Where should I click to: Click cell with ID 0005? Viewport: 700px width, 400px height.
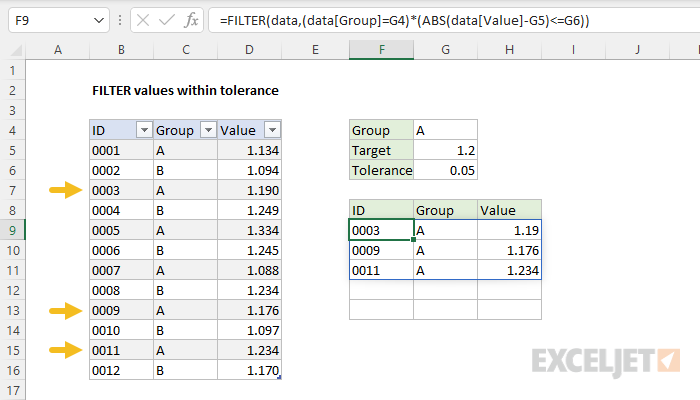121,230
